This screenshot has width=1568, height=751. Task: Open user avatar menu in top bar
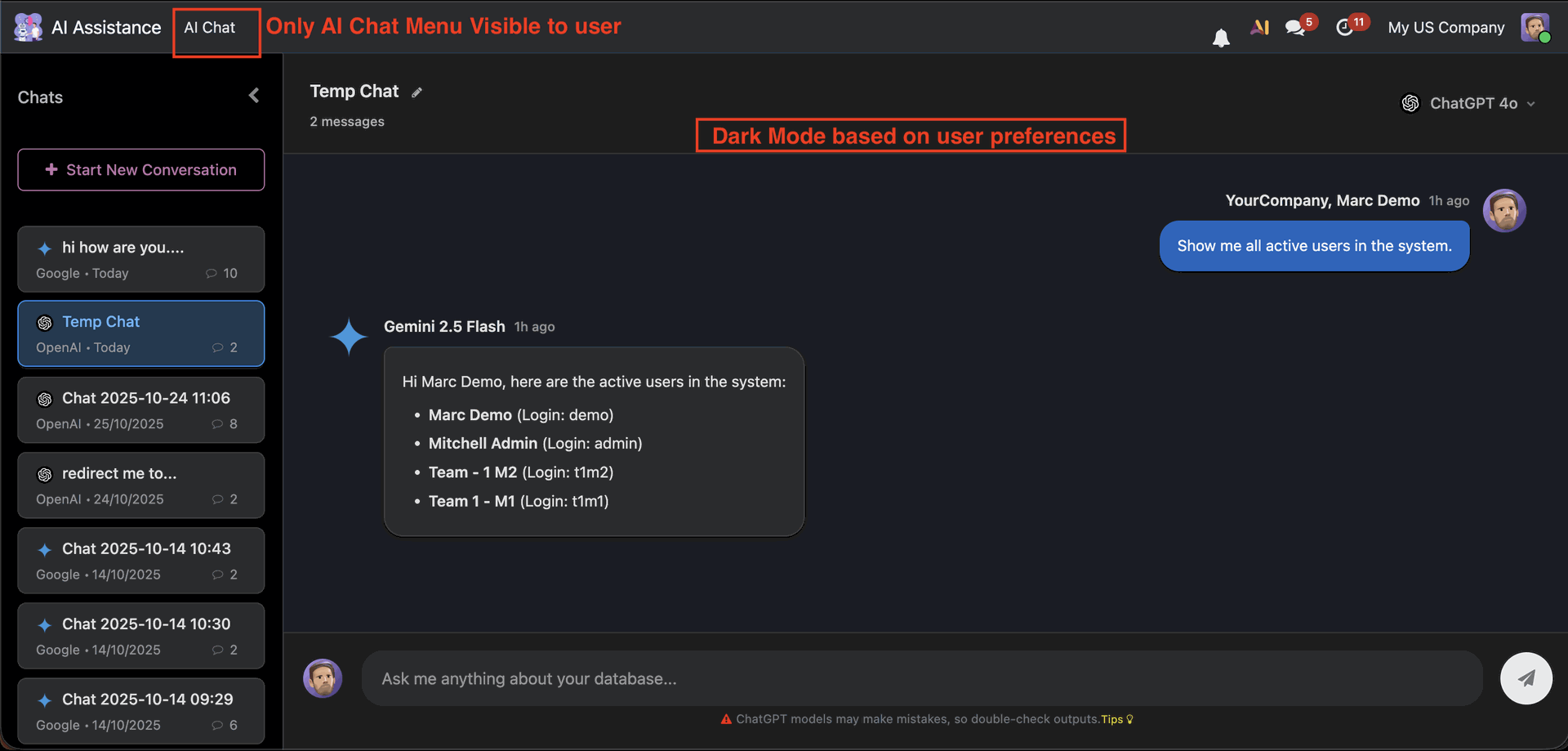[1535, 27]
